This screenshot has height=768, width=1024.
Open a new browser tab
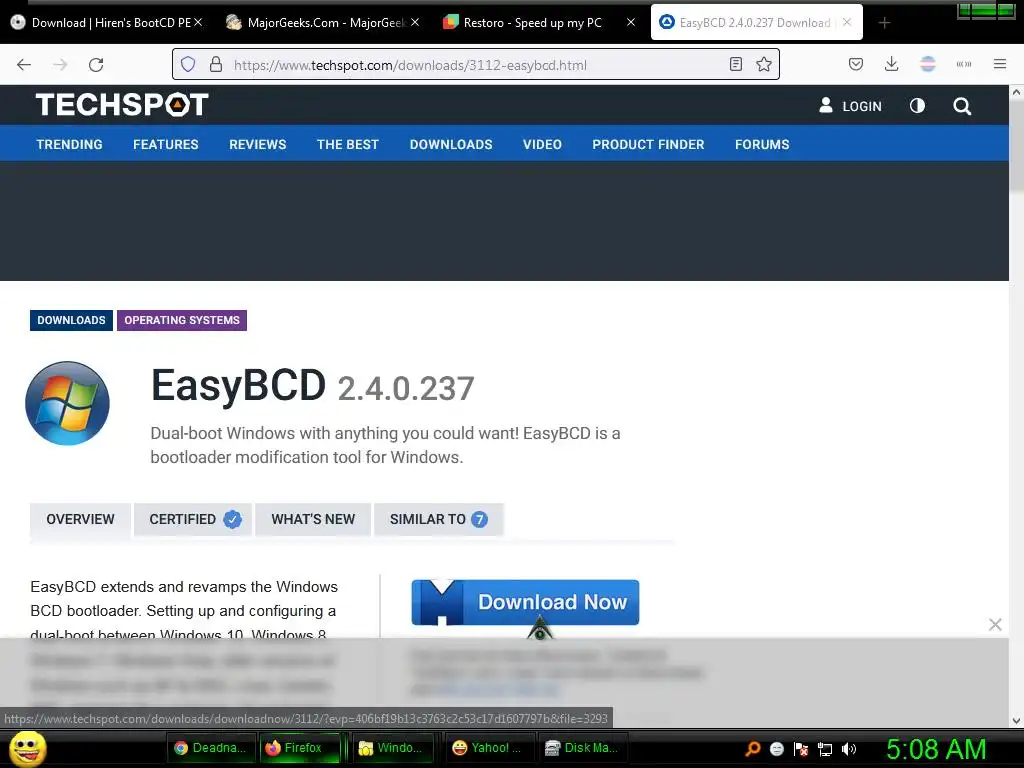[884, 23]
